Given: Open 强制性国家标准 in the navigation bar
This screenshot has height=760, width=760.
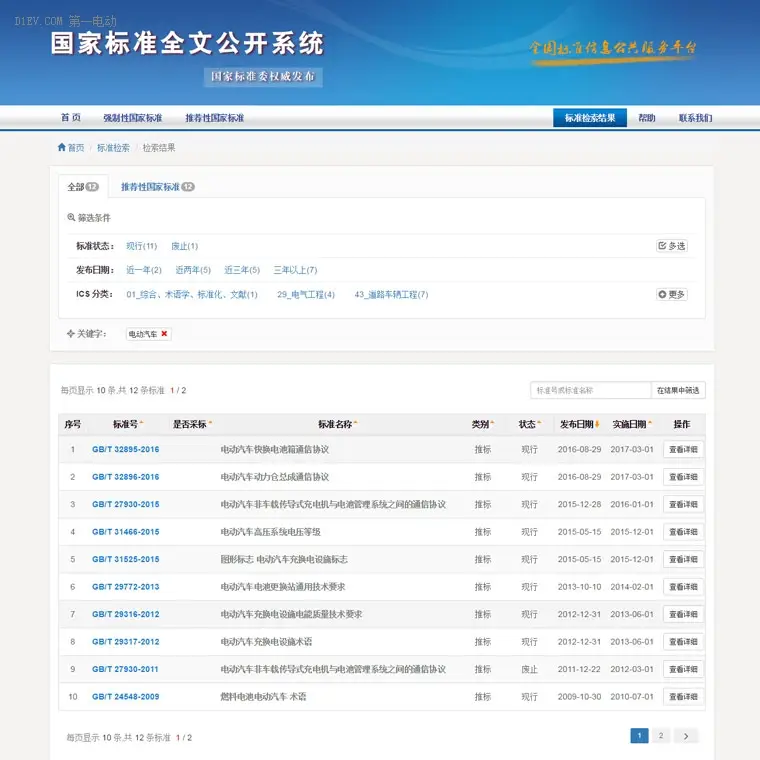Looking at the screenshot, I should [133, 118].
